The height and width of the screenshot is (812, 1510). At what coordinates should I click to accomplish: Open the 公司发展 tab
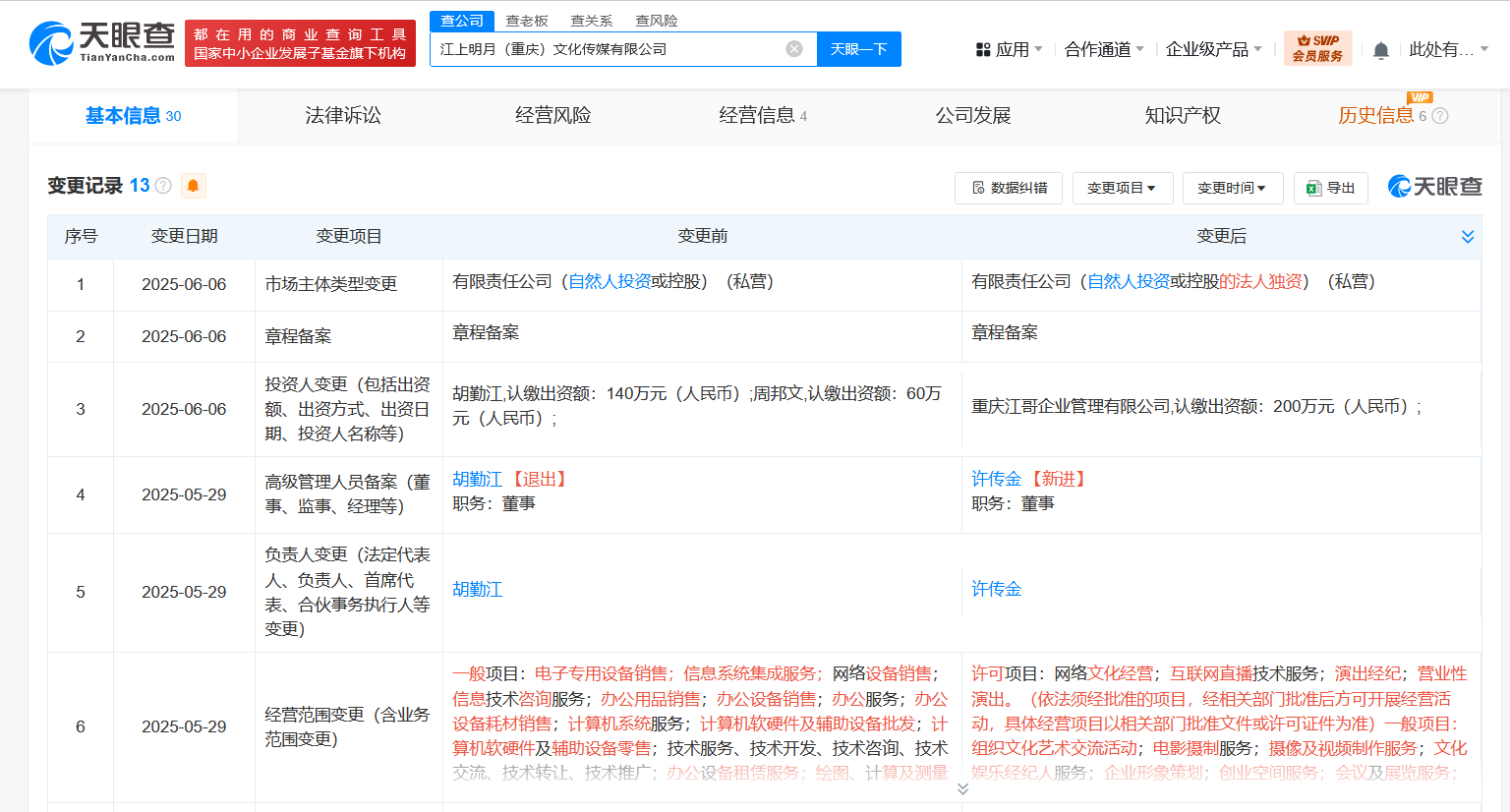[973, 116]
